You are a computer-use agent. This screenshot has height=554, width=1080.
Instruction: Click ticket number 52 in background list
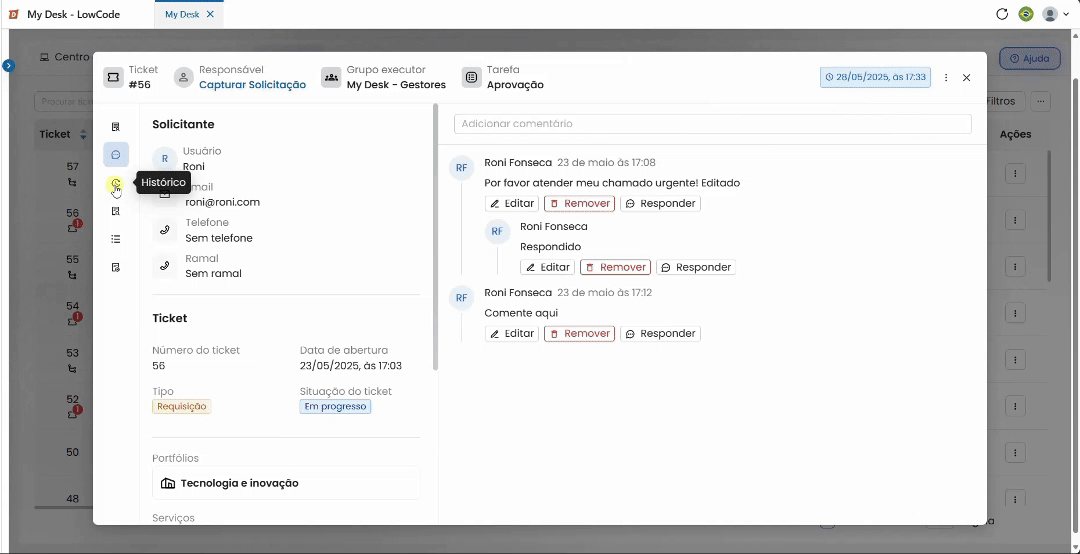pos(72,399)
